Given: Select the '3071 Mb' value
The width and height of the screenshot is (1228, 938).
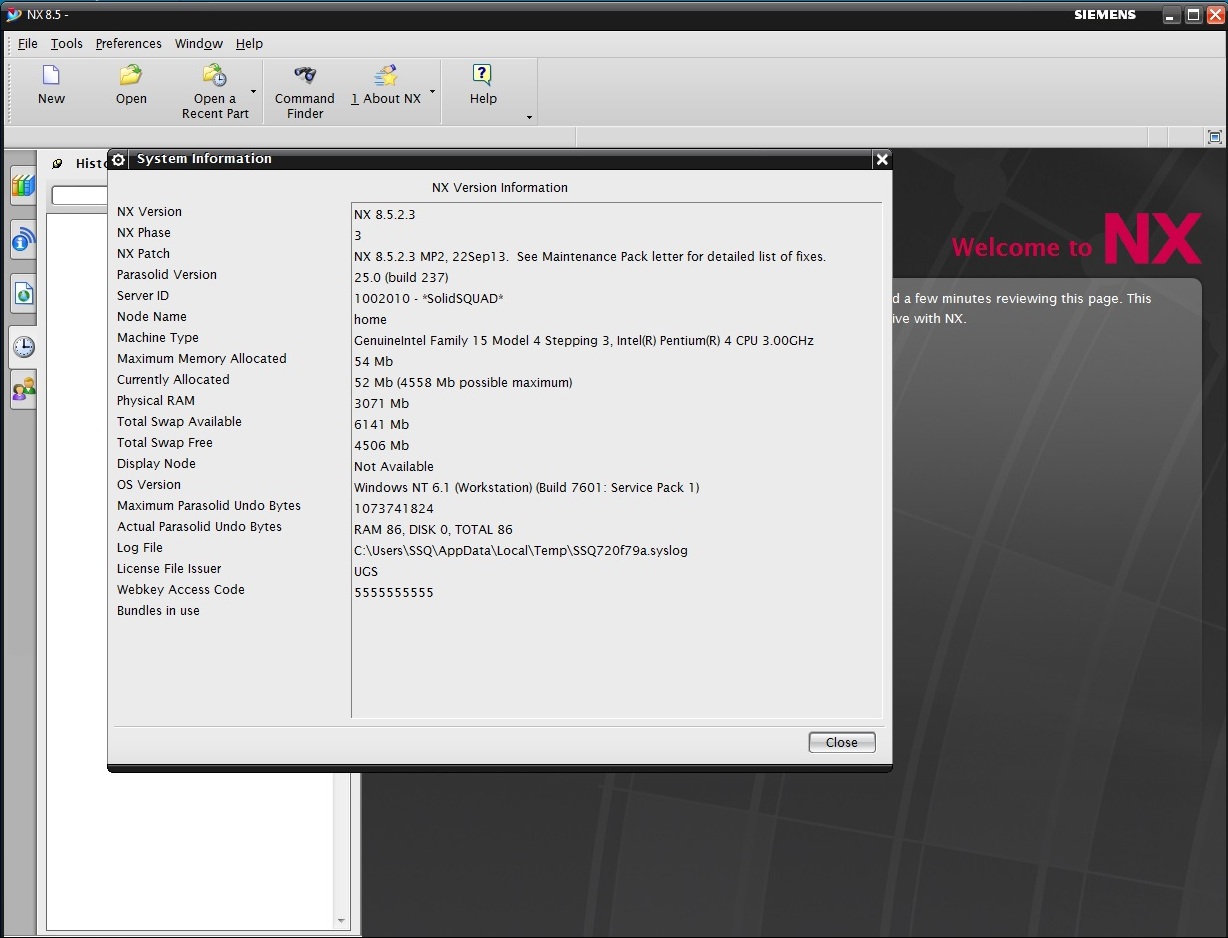Looking at the screenshot, I should pyautogui.click(x=381, y=403).
